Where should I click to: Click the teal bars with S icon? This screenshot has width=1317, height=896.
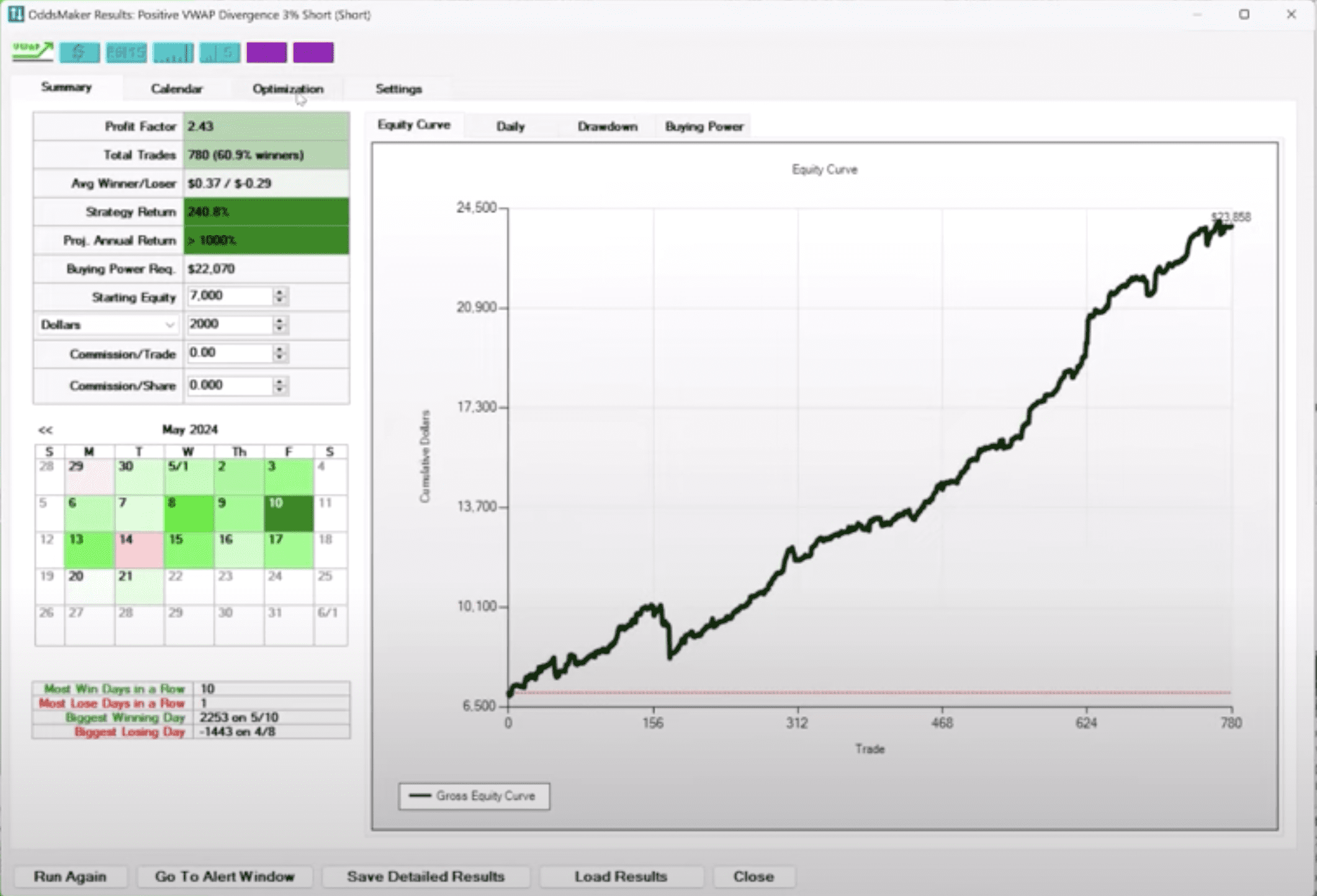[x=220, y=53]
